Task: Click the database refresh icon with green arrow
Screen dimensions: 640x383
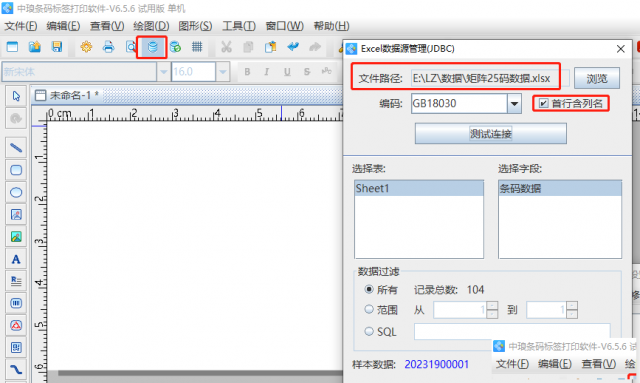Action: tap(175, 47)
